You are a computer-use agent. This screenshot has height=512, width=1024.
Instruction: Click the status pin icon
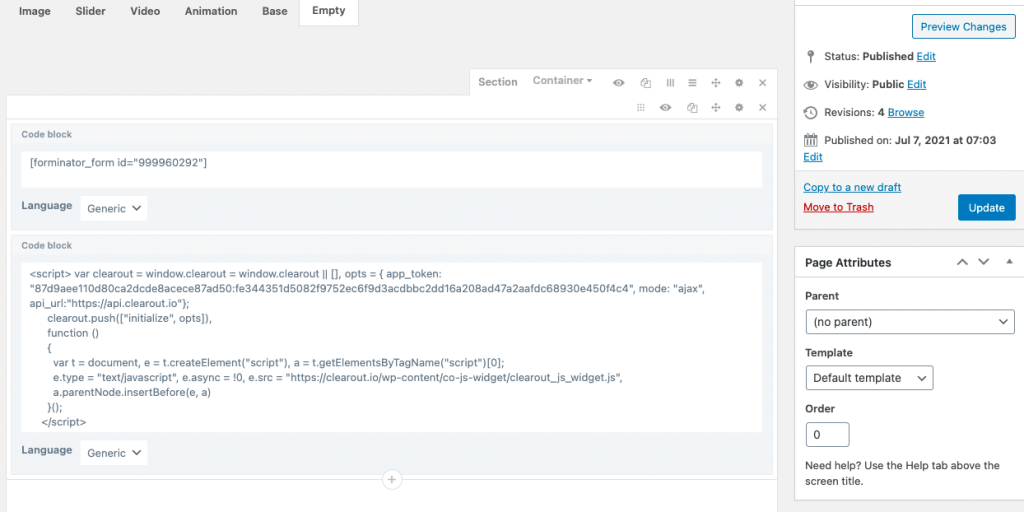click(810, 56)
